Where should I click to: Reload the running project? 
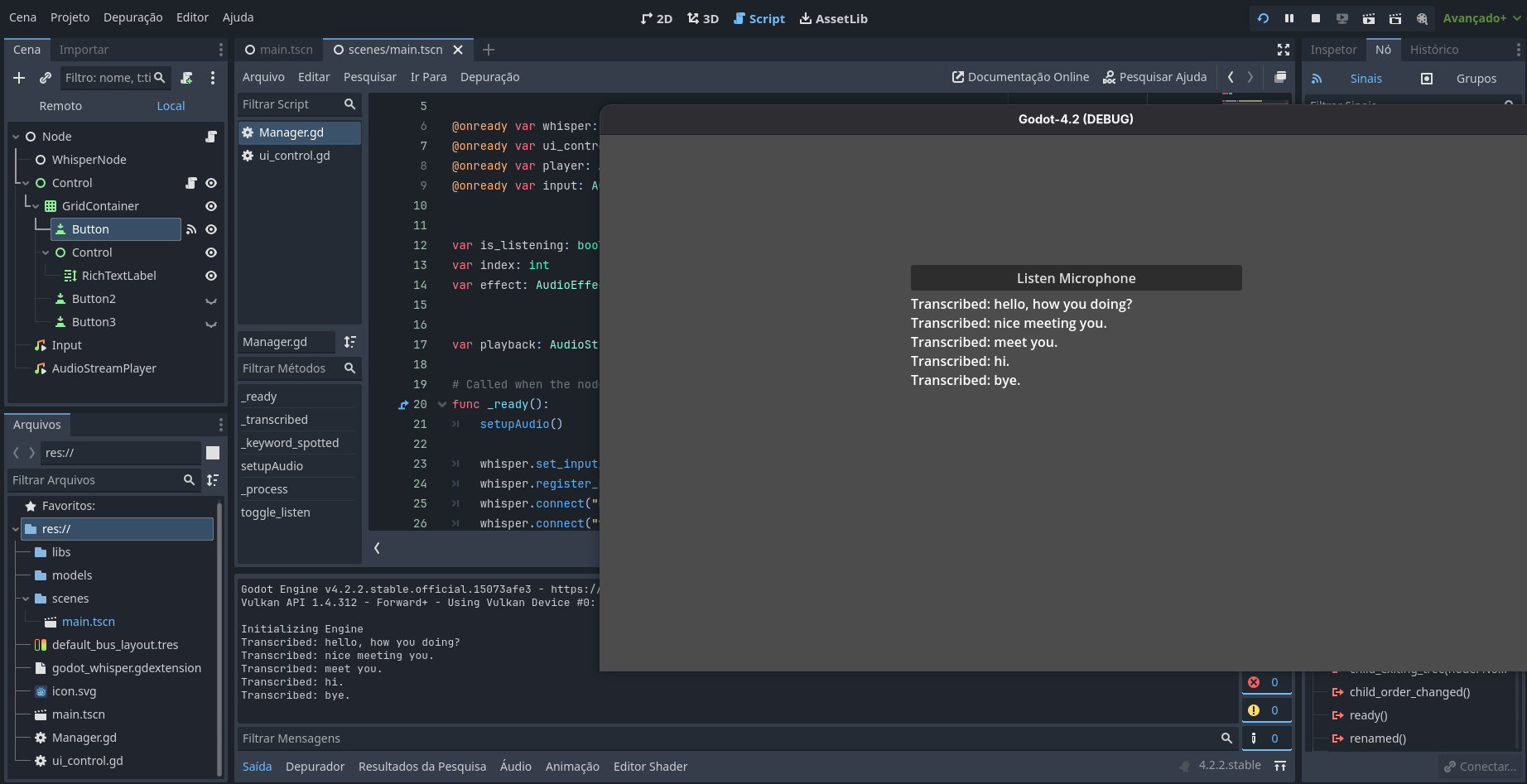[1263, 18]
